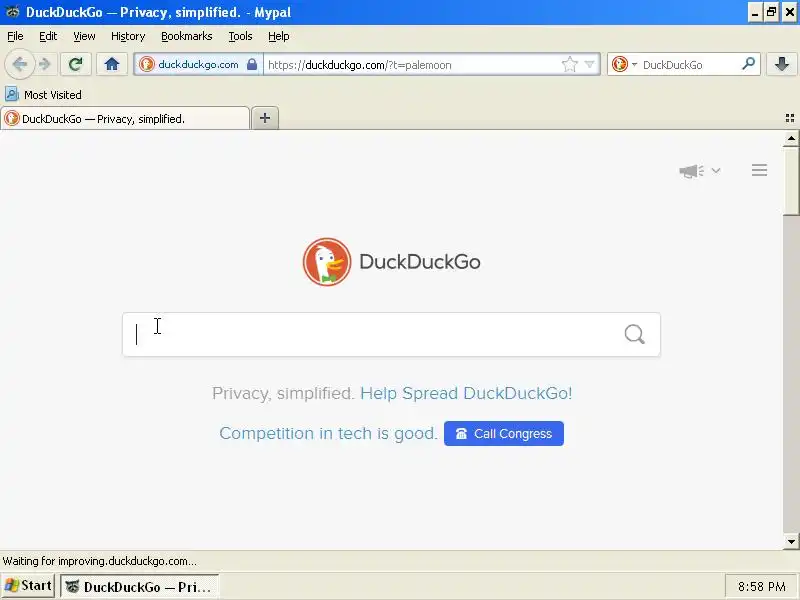Viewport: 800px width, 600px height.
Task: Click the scrollbar up arrow
Action: (791, 138)
